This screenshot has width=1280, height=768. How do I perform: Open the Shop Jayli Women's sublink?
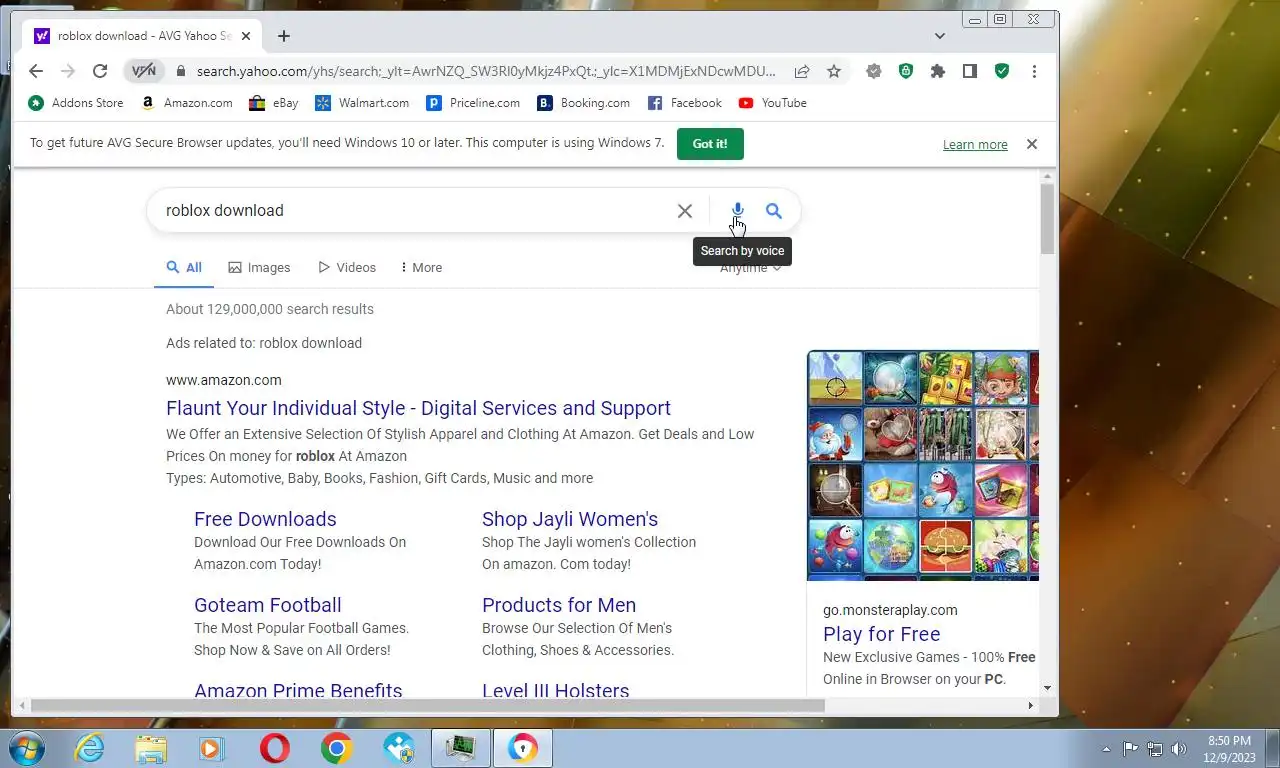(570, 519)
